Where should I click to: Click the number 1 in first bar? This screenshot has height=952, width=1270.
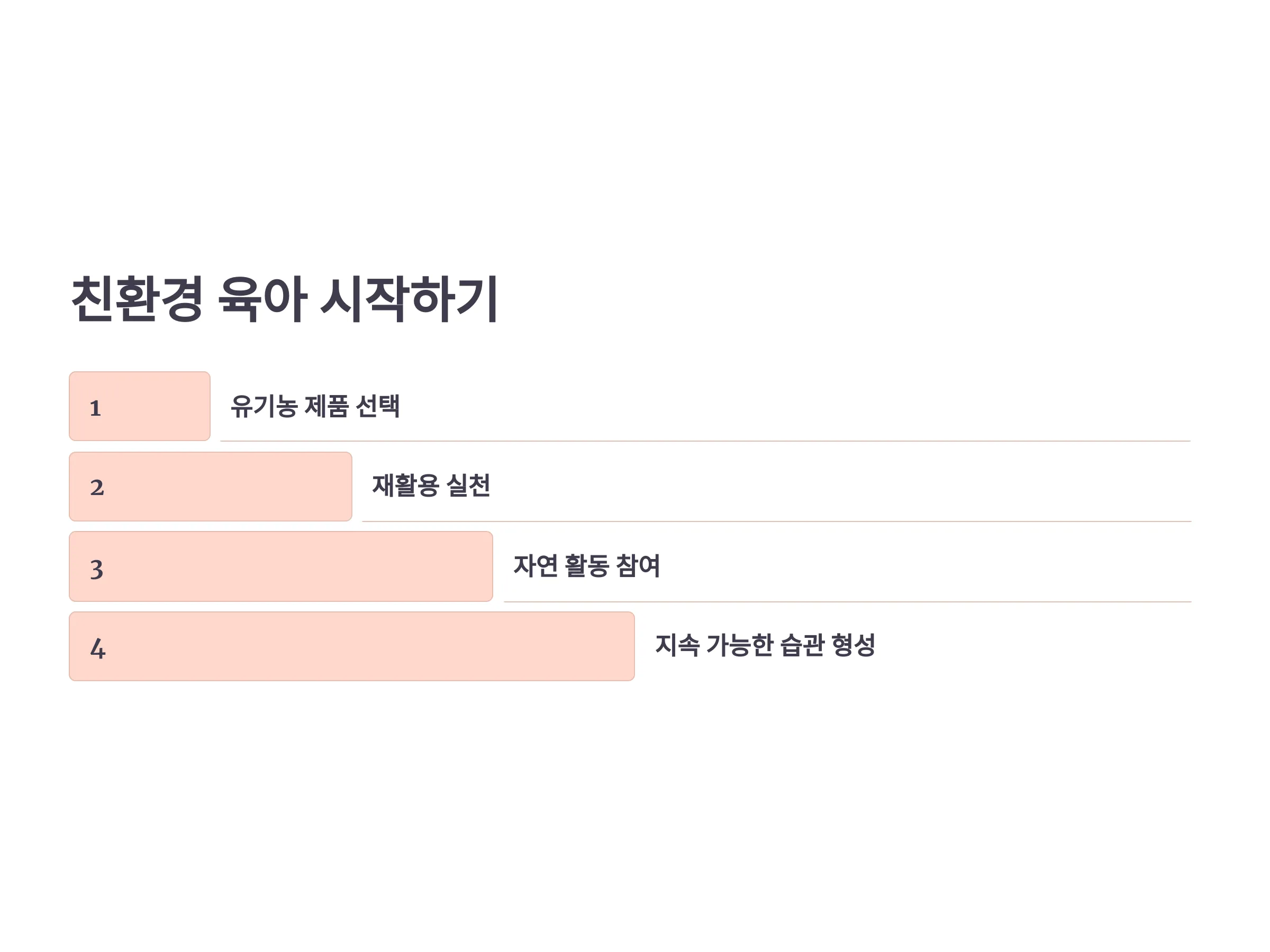pyautogui.click(x=95, y=408)
